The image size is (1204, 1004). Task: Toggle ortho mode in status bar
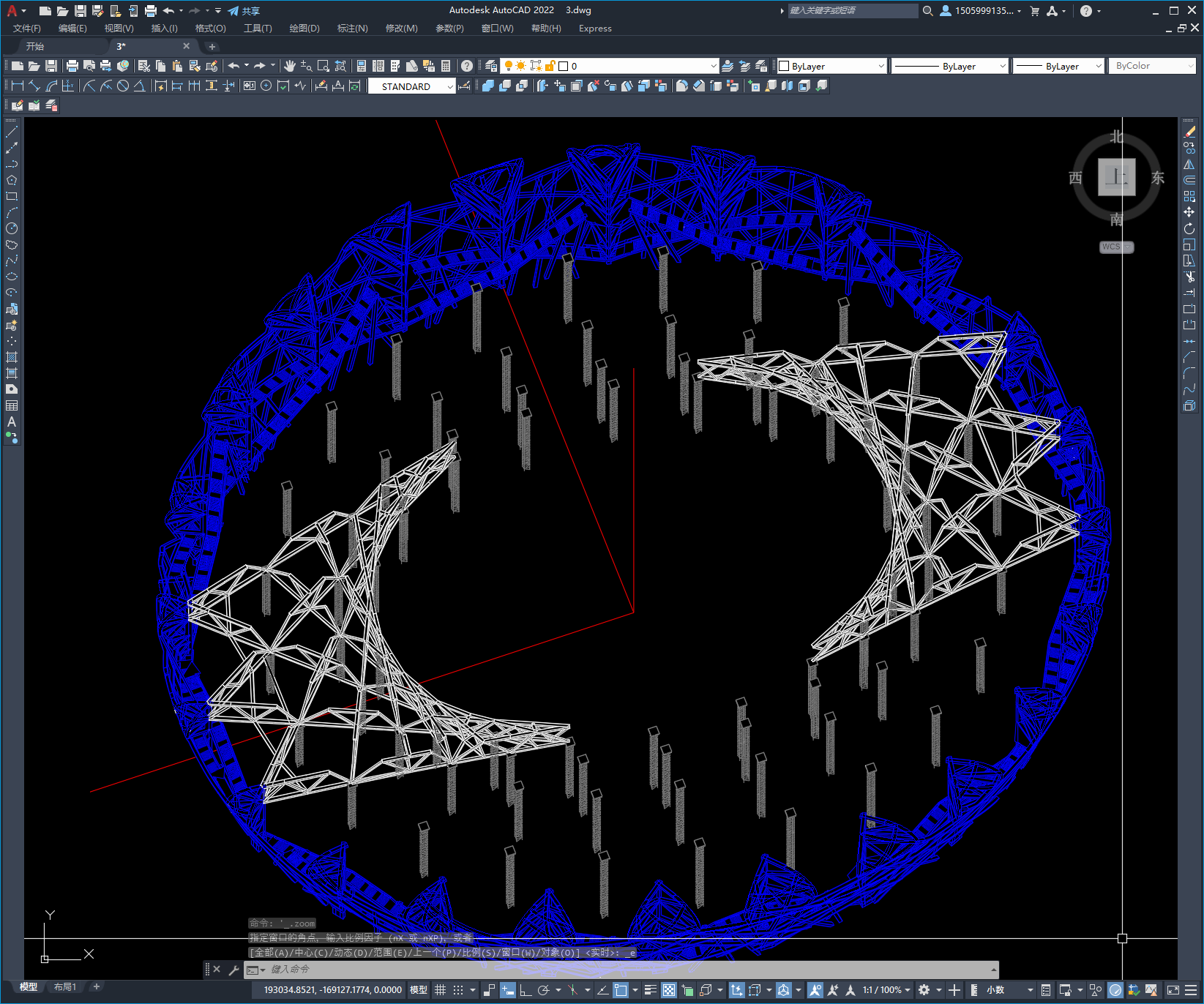(526, 990)
